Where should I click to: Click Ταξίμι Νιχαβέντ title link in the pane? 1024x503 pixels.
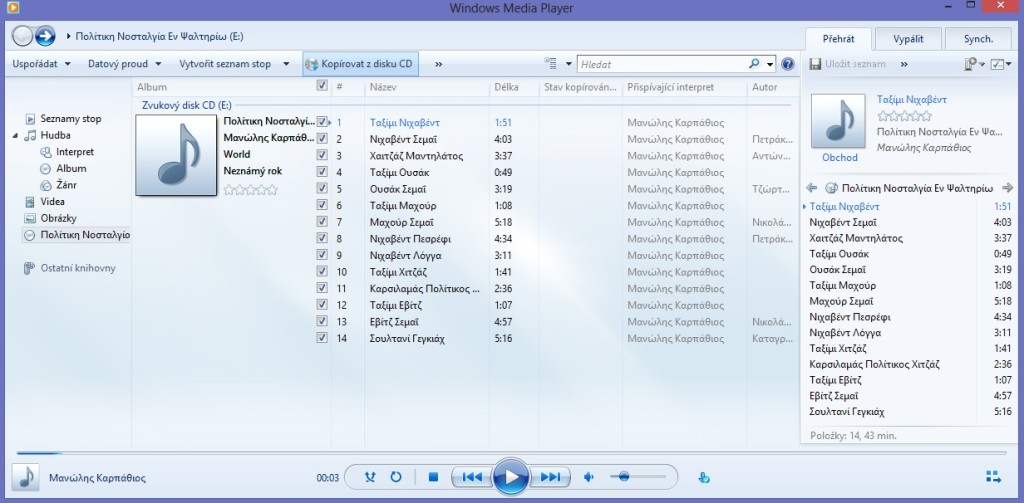click(912, 99)
